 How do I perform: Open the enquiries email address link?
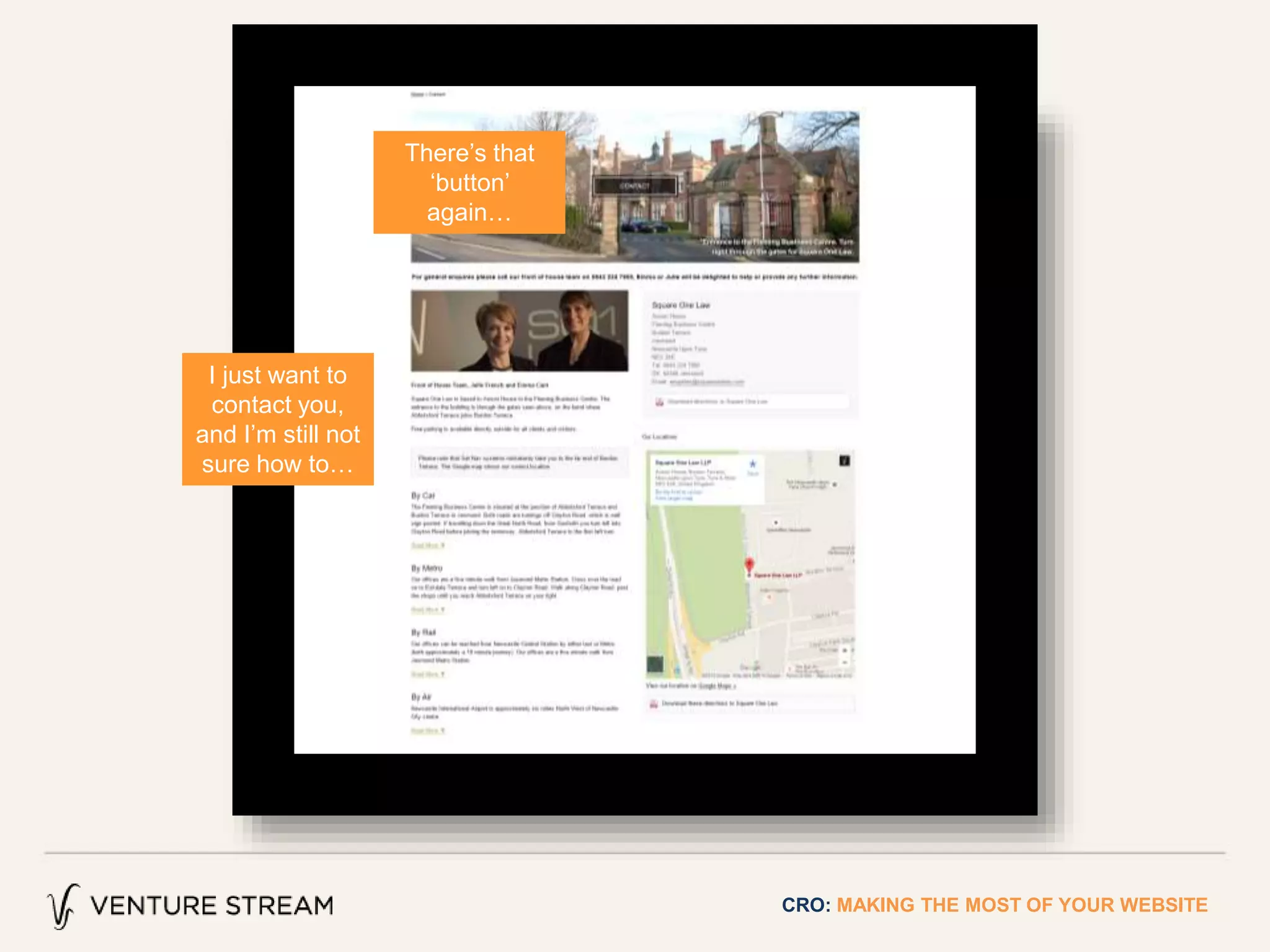[x=706, y=382]
